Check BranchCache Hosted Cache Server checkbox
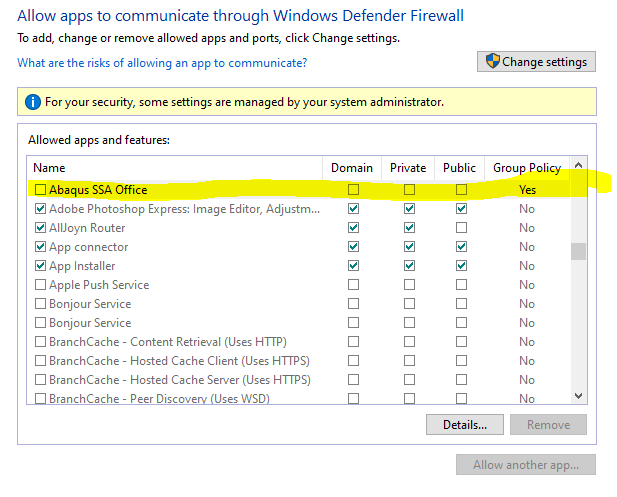This screenshot has width=617, height=497. (x=40, y=379)
